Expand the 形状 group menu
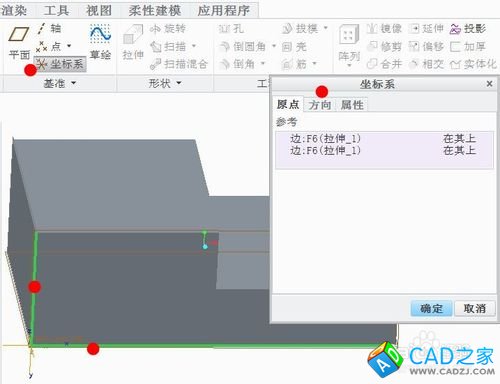The width and height of the screenshot is (500, 384). [165, 83]
